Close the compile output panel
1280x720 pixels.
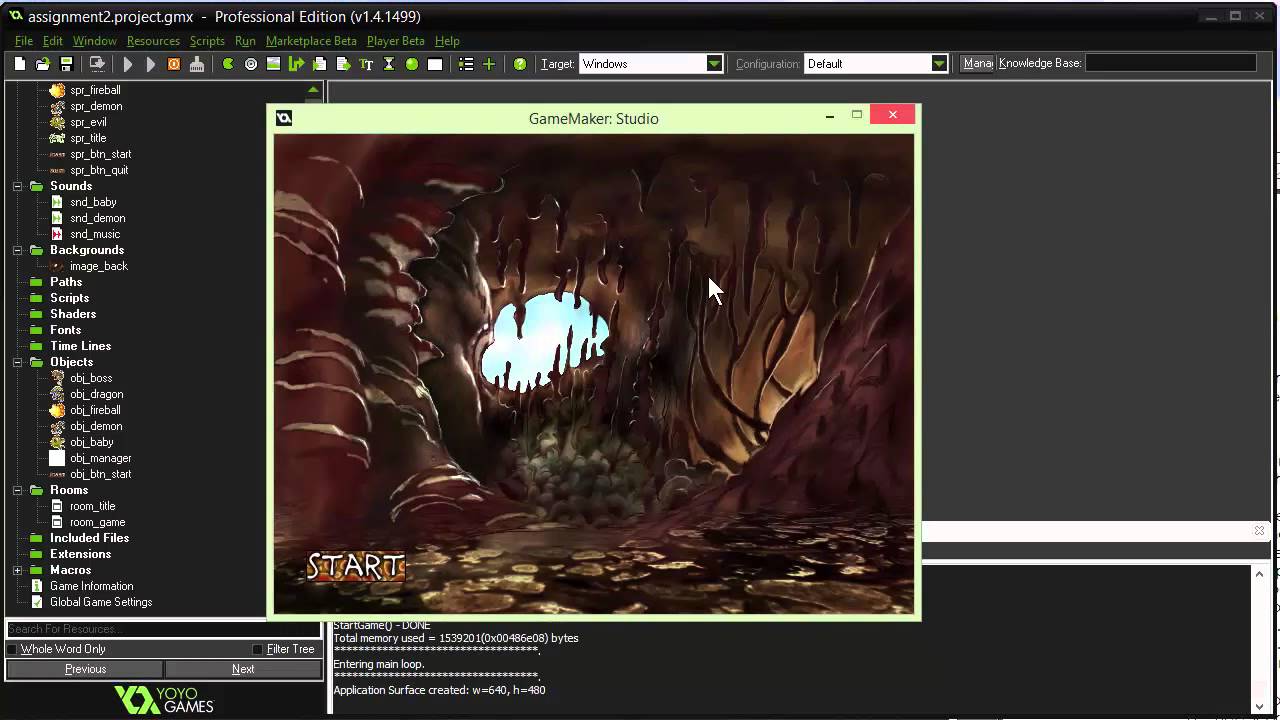click(1259, 530)
